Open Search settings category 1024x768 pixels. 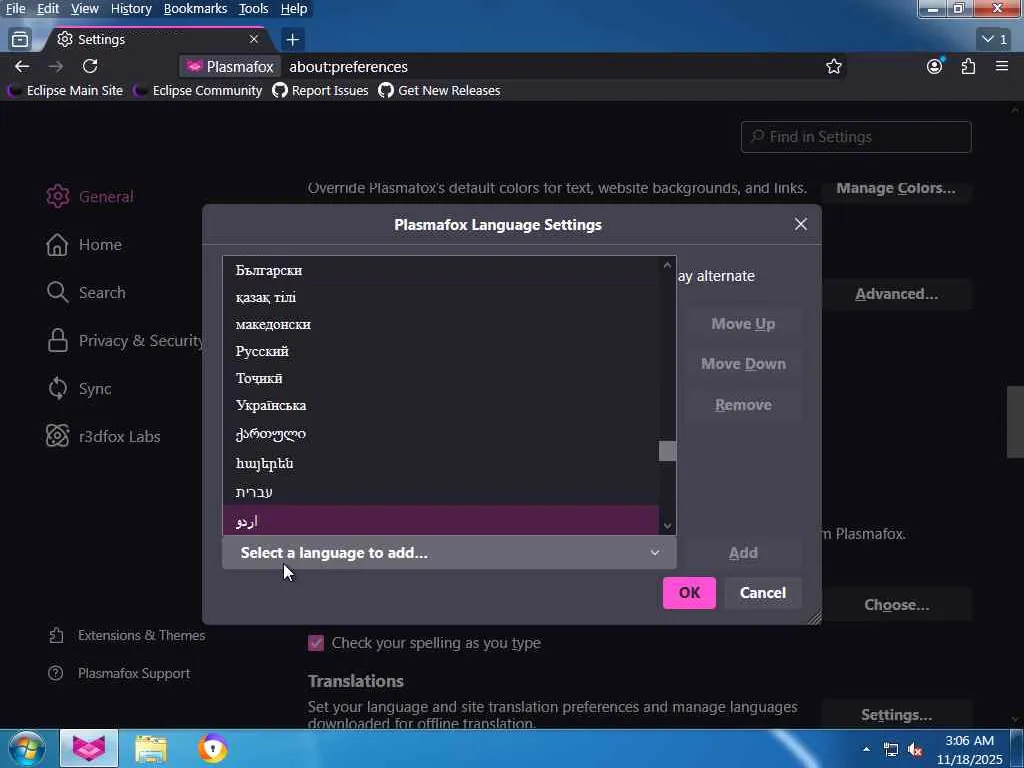(x=86, y=293)
